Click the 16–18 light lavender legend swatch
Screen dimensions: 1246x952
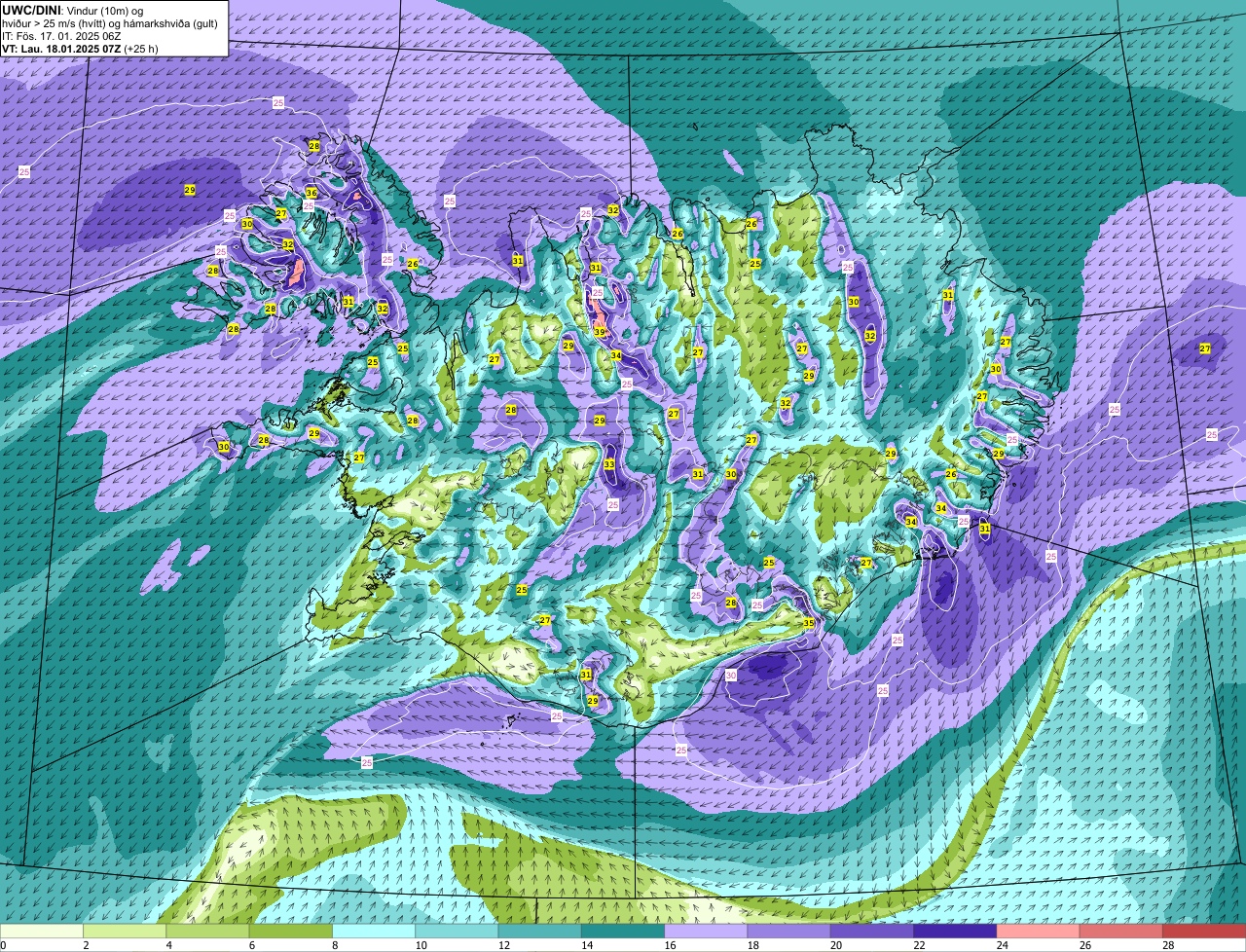click(706, 931)
